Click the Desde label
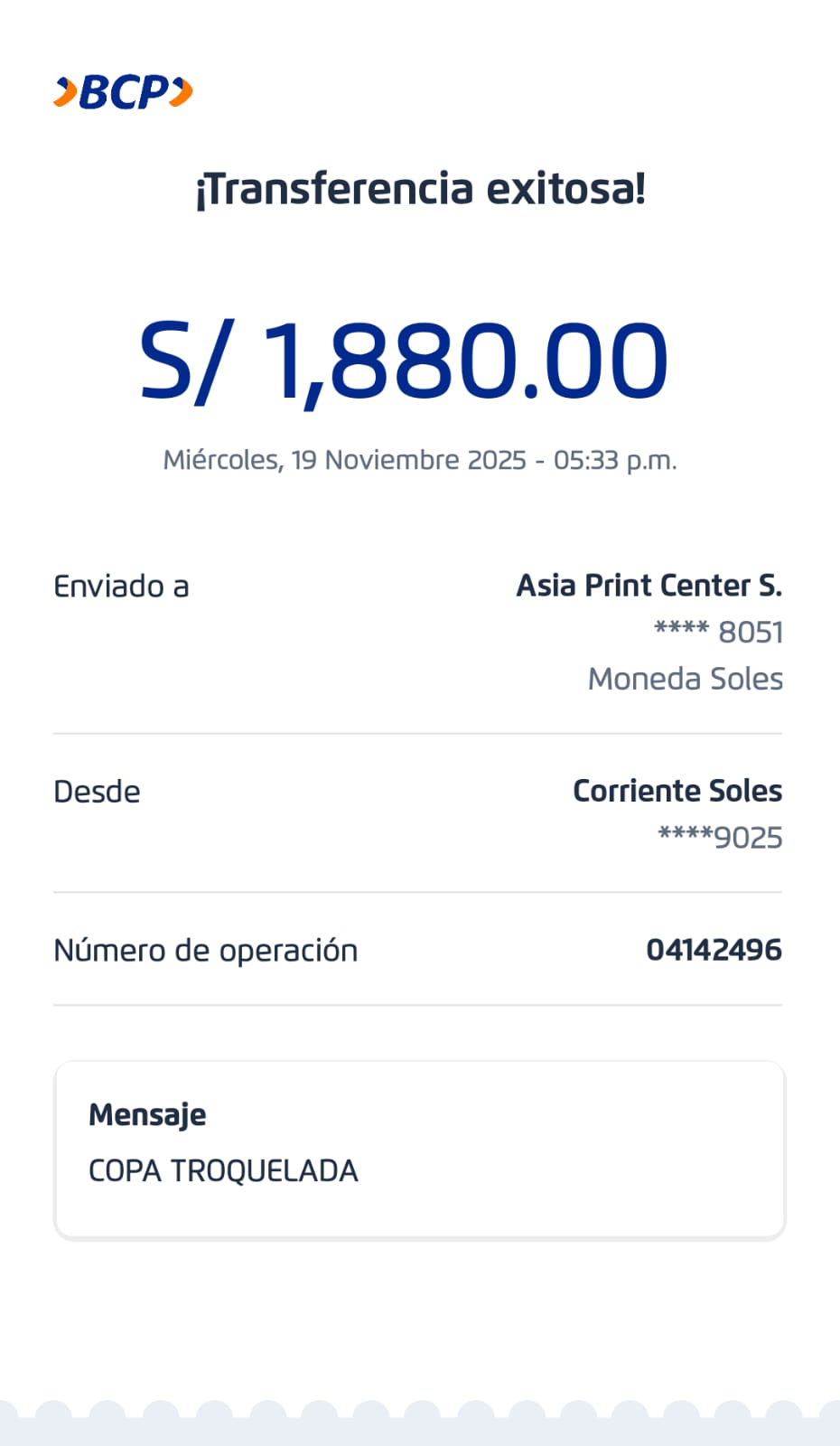This screenshot has width=840, height=1446. click(x=97, y=792)
